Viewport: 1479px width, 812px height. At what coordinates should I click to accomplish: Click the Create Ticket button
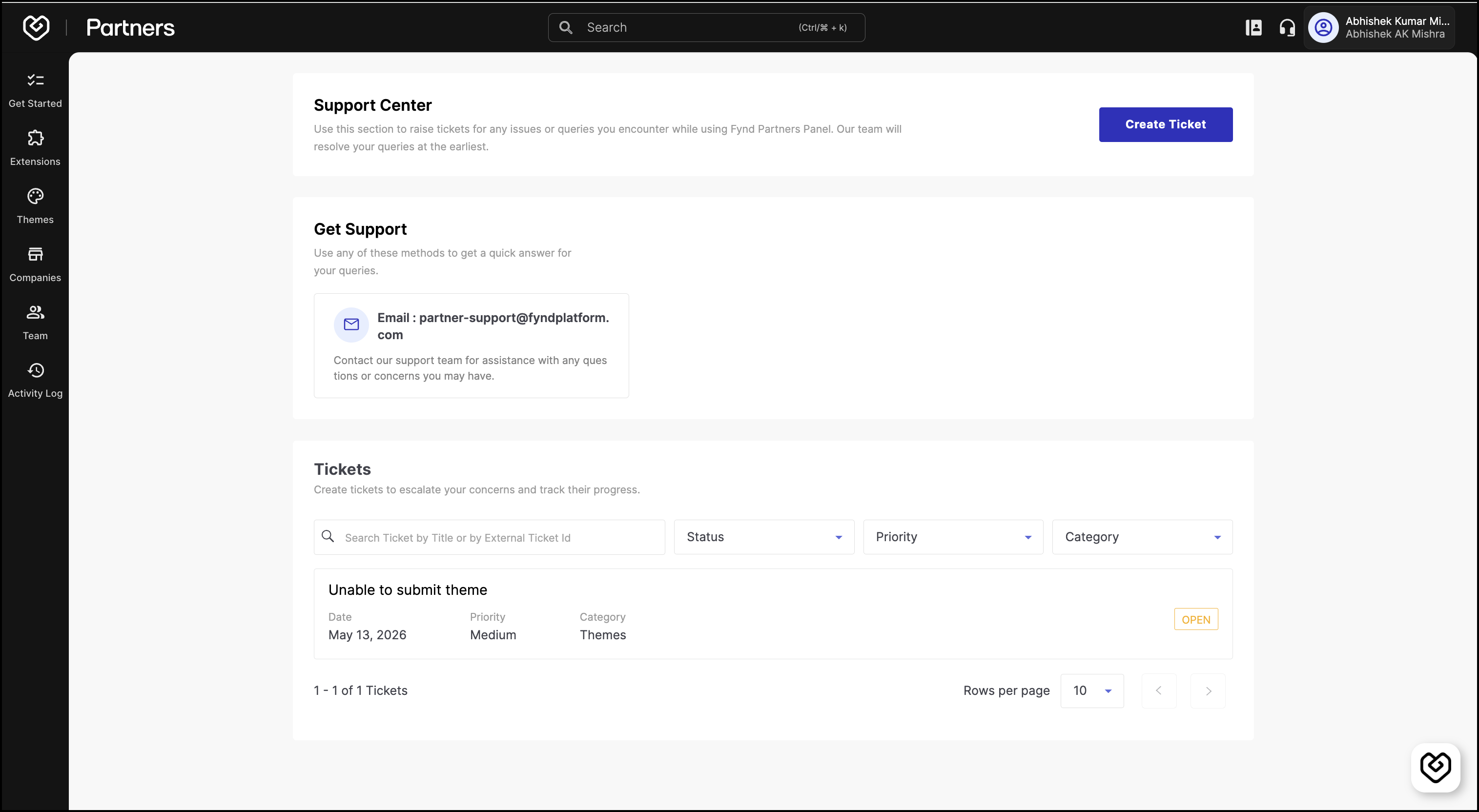(1166, 124)
